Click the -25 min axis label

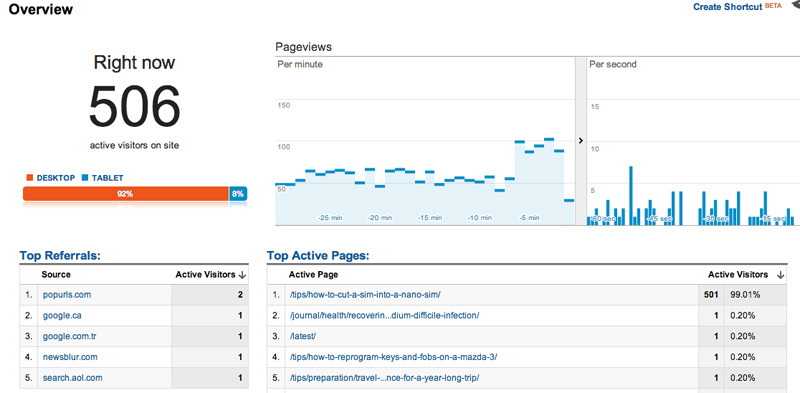pyautogui.click(x=330, y=218)
